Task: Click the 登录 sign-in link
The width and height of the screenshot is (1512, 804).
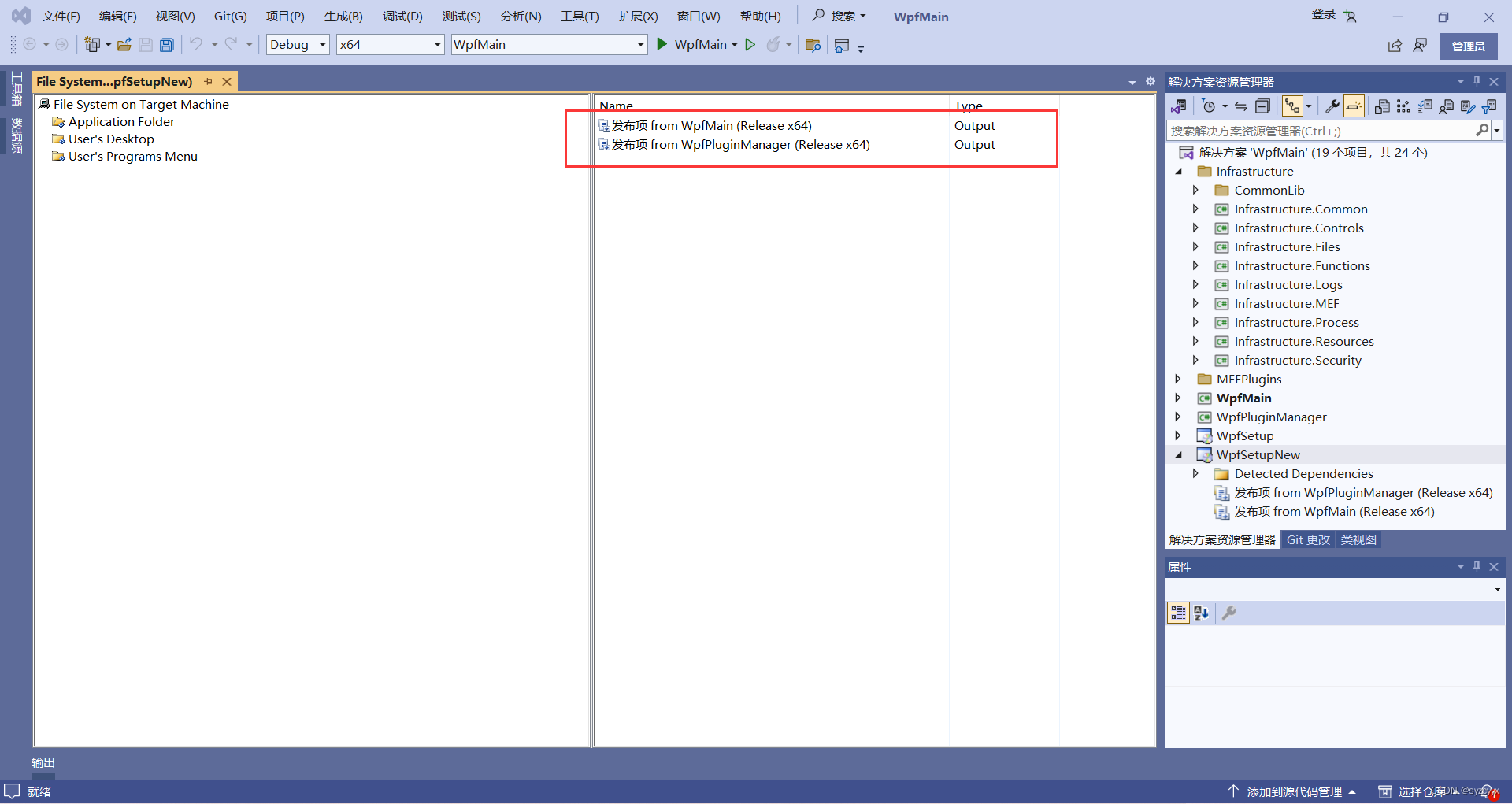Action: 1323,14
